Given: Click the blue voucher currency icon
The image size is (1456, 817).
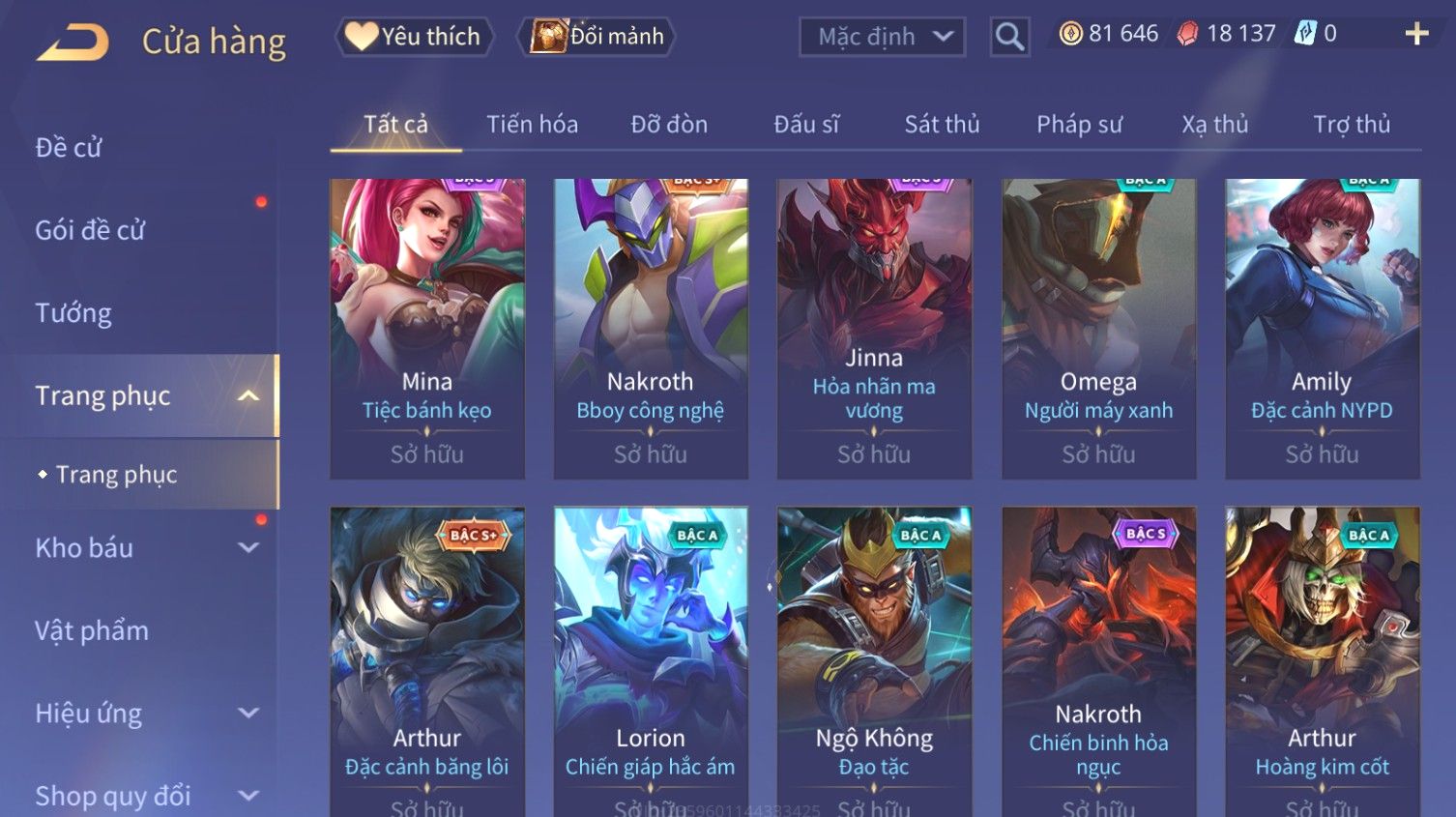Looking at the screenshot, I should [x=1305, y=34].
